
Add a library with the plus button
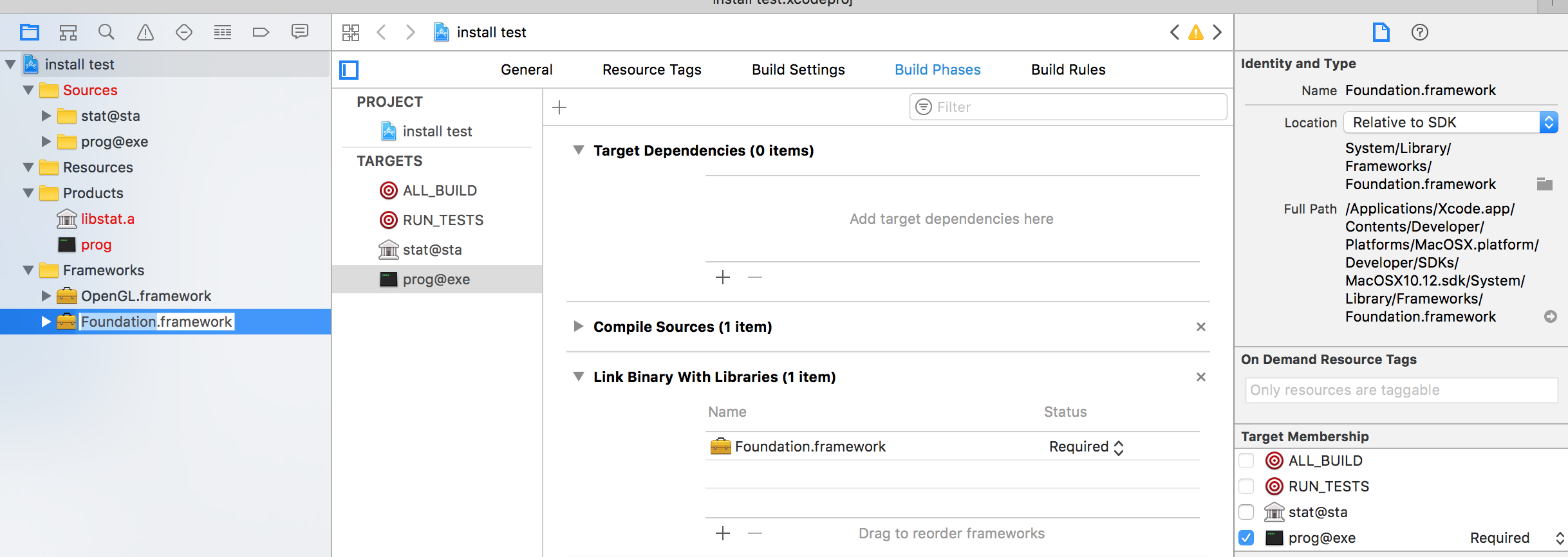tap(723, 533)
